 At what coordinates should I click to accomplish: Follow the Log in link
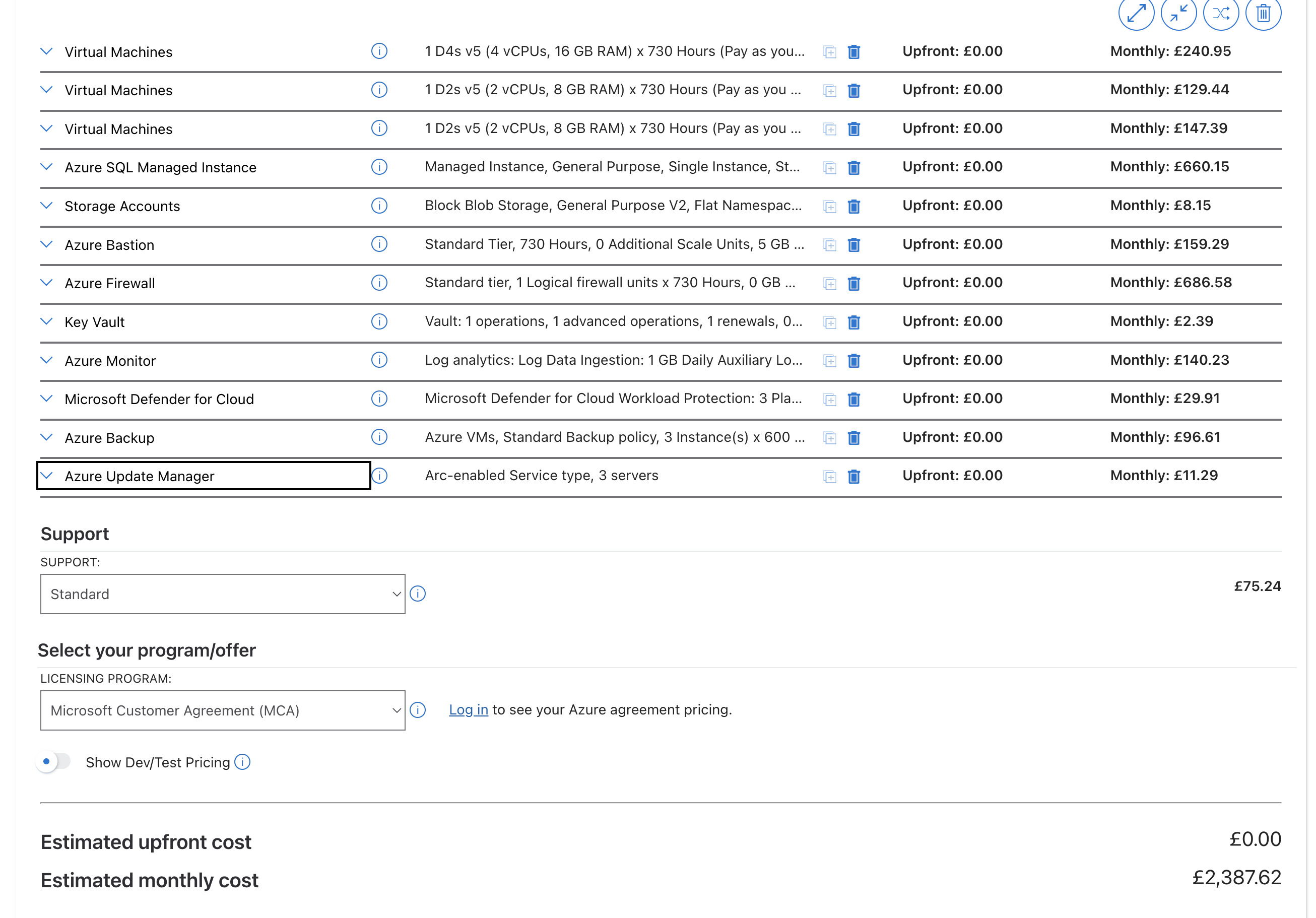tap(468, 709)
